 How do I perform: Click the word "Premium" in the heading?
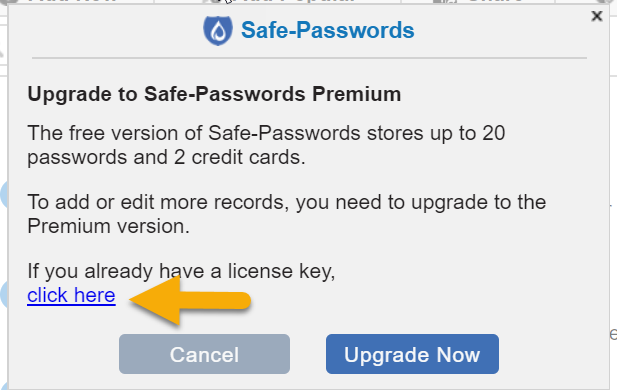click(357, 94)
